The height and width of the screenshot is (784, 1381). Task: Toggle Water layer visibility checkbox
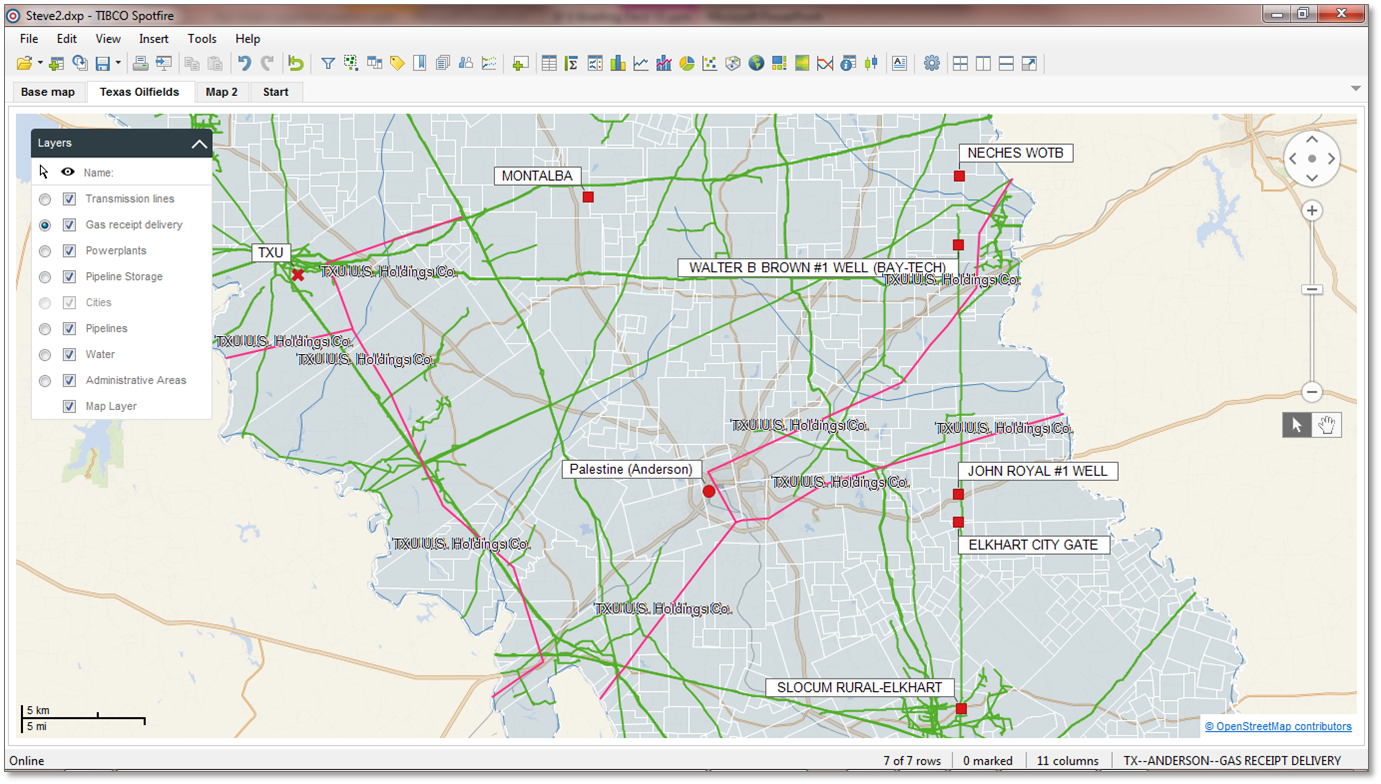(69, 355)
